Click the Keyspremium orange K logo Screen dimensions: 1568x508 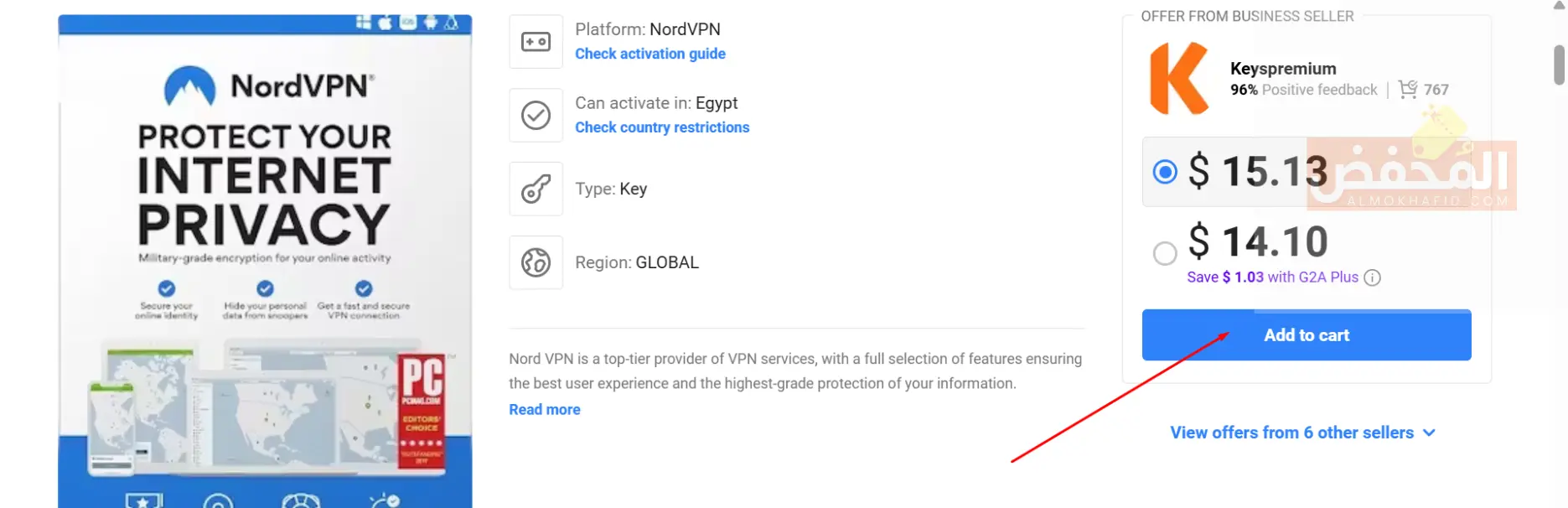click(1178, 79)
